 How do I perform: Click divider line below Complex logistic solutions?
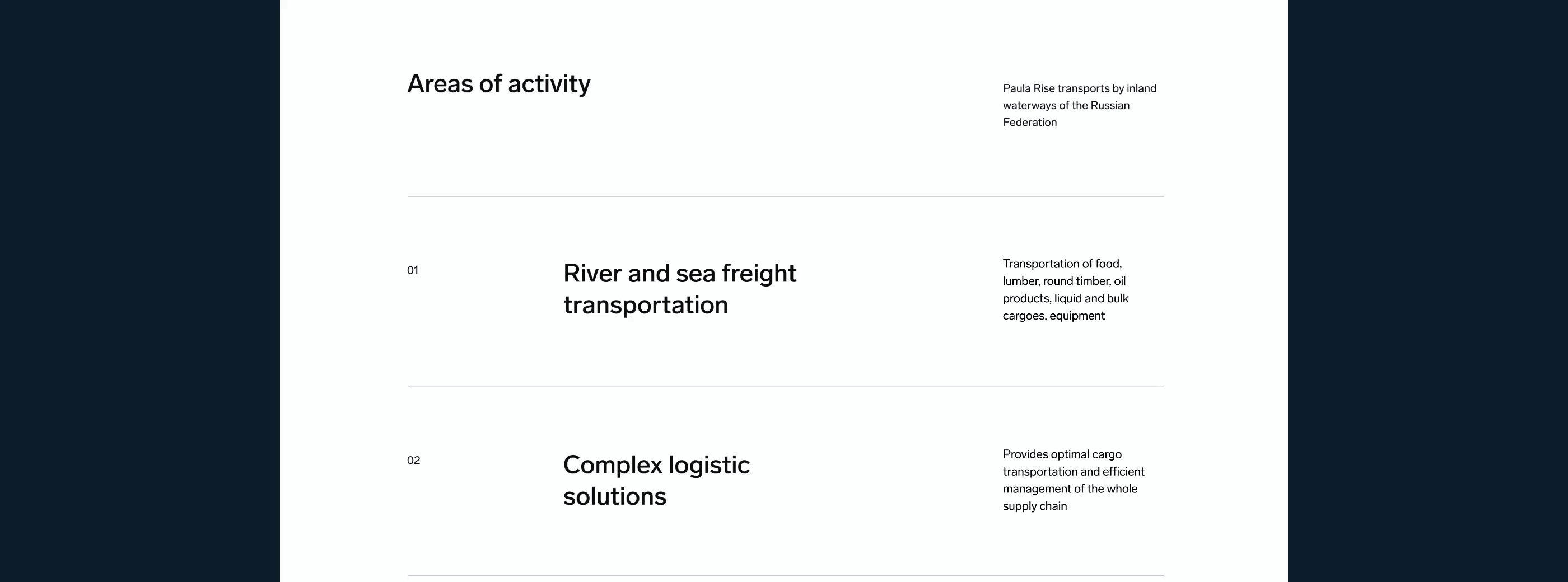pyautogui.click(x=785, y=575)
